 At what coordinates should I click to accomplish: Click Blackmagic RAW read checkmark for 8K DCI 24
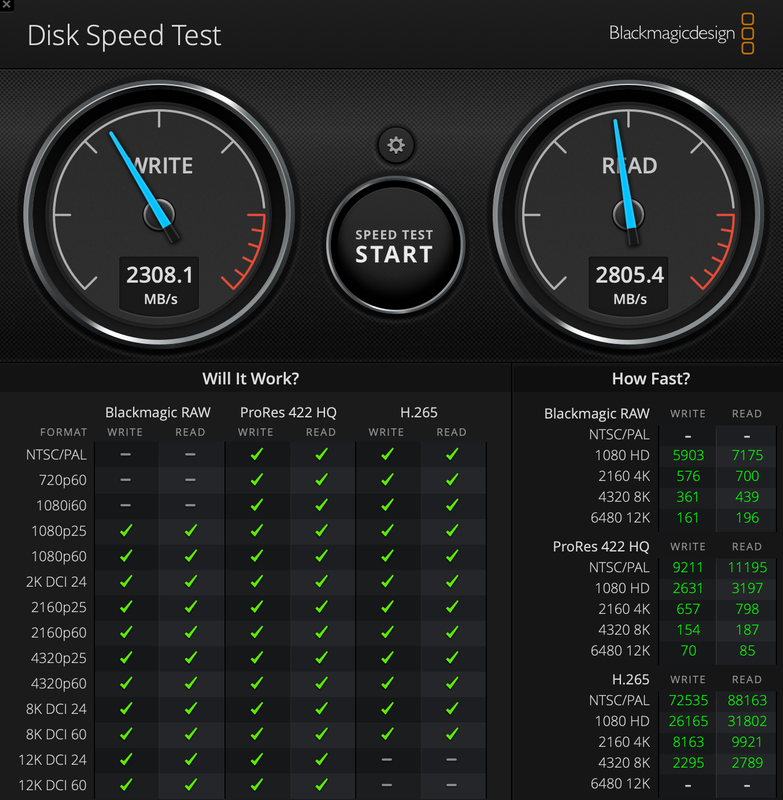pyautogui.click(x=191, y=708)
